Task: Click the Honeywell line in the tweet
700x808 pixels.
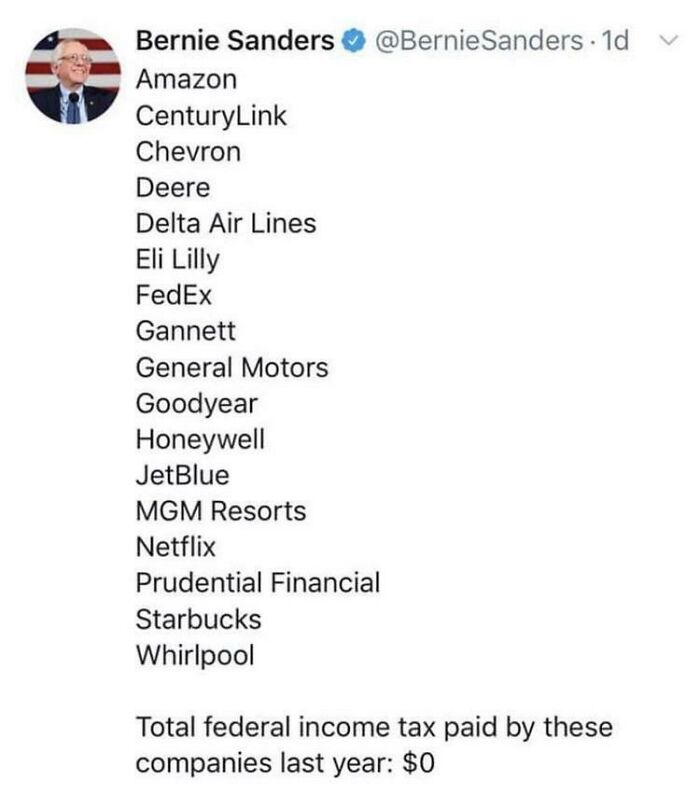Action: [201, 439]
